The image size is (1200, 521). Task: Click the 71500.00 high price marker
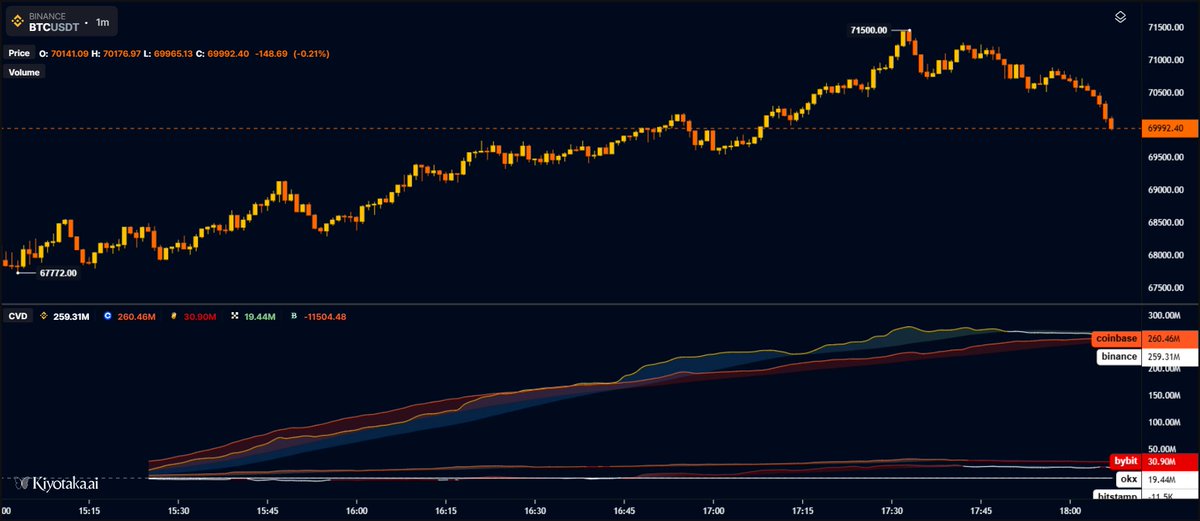868,30
